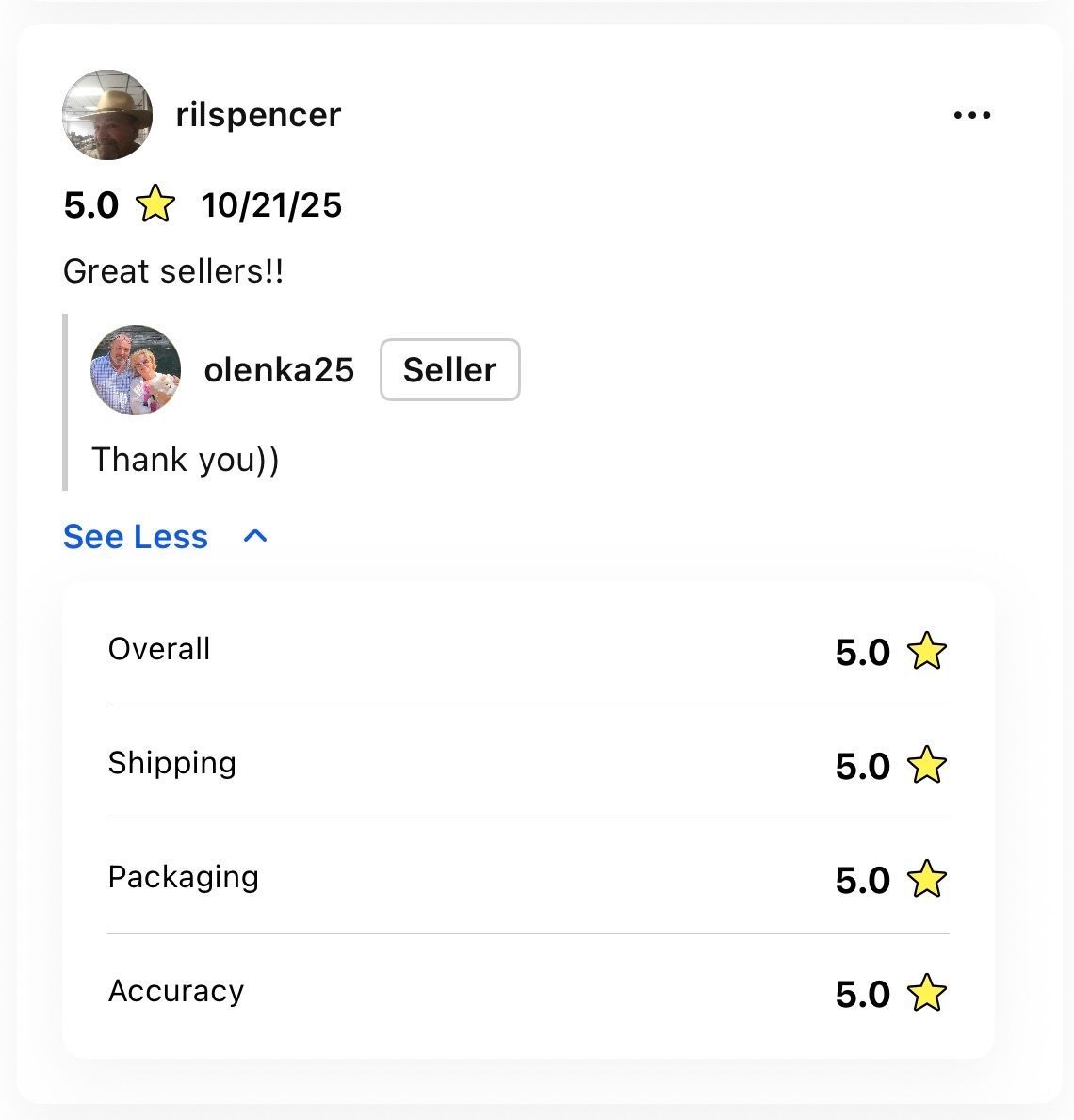Open rilspencer's profile picture
Viewport: 1074px width, 1120px height.
(x=107, y=115)
